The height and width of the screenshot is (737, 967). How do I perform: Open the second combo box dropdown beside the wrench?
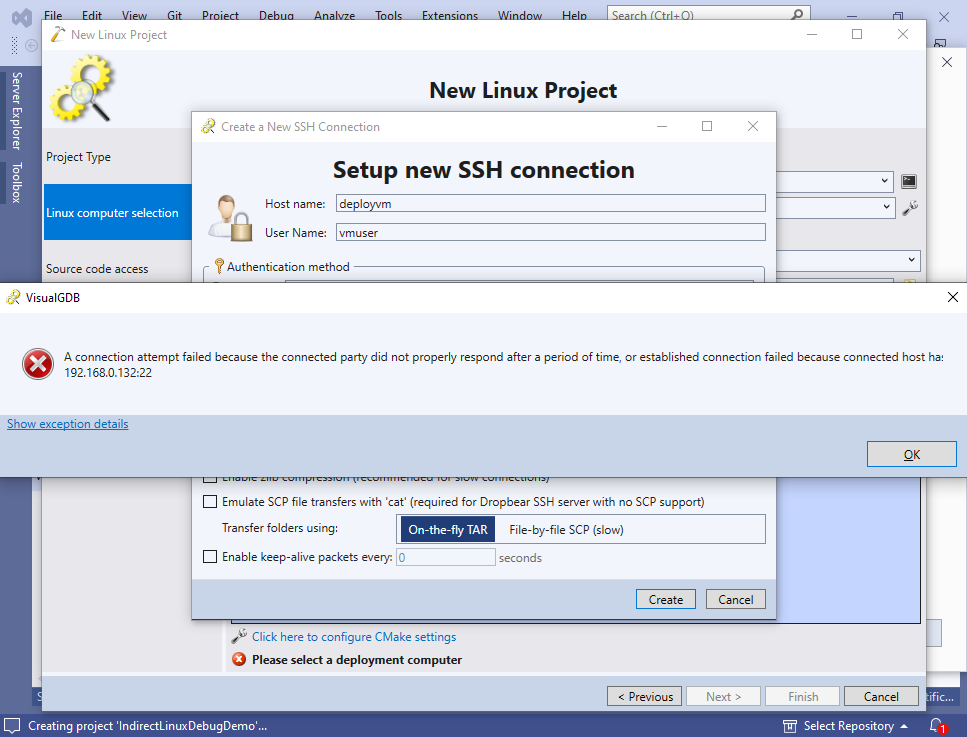click(x=886, y=207)
